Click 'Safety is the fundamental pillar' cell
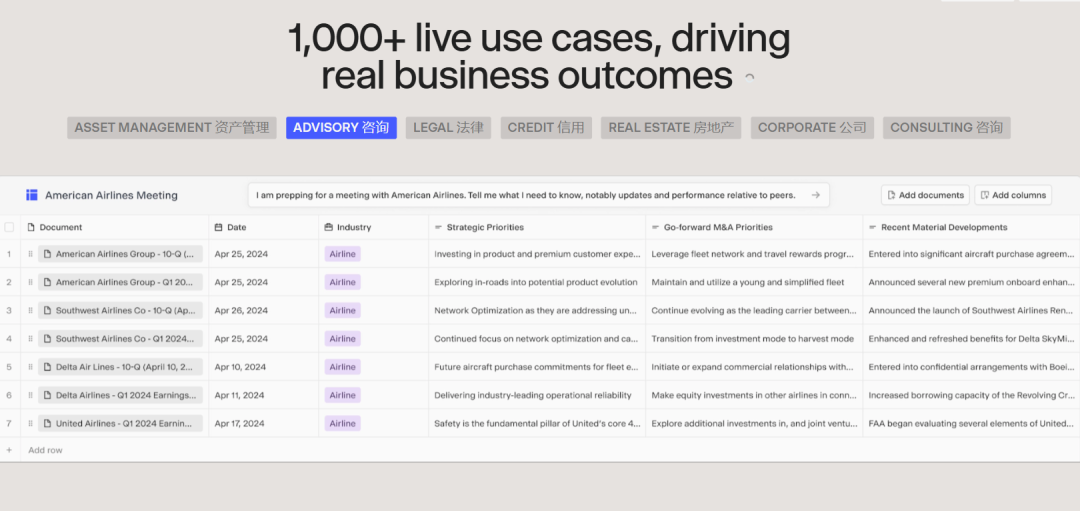The image size is (1080, 511). [x=537, y=424]
